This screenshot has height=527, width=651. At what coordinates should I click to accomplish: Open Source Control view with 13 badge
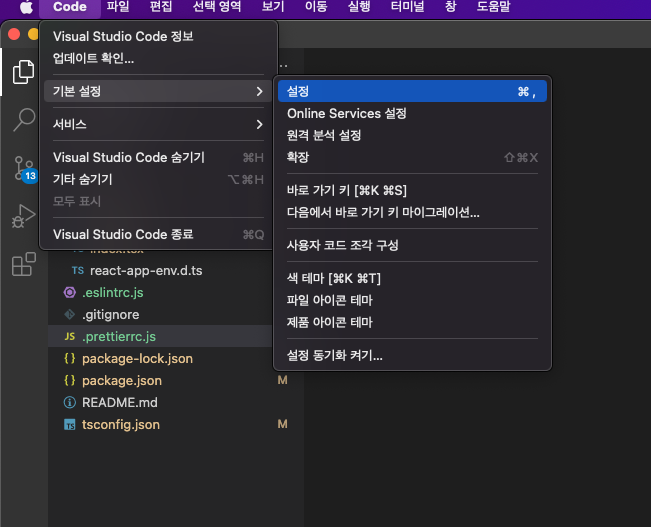(x=25, y=169)
